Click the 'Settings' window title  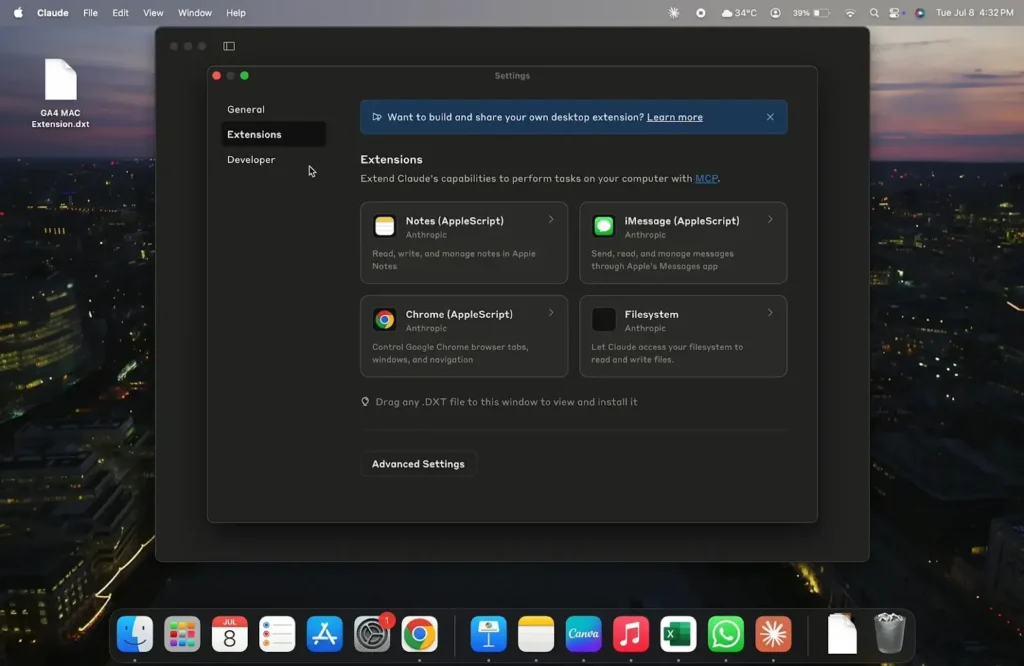(512, 76)
